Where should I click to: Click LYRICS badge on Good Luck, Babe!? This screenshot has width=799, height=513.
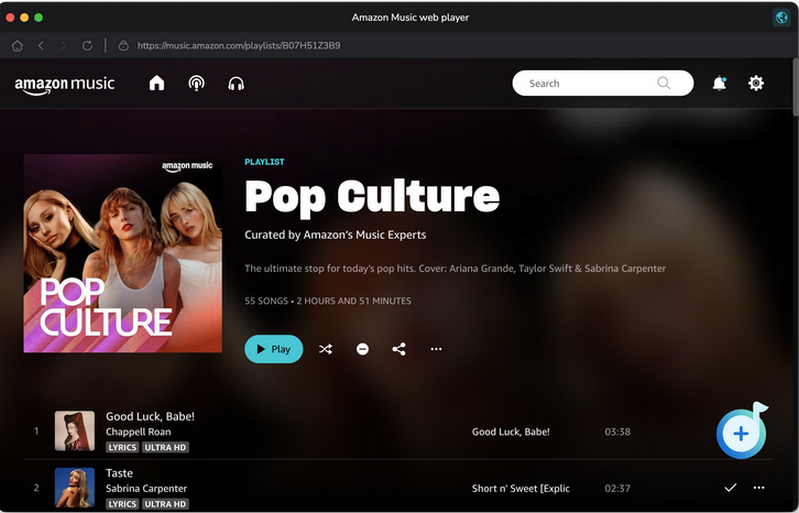pyautogui.click(x=122, y=447)
